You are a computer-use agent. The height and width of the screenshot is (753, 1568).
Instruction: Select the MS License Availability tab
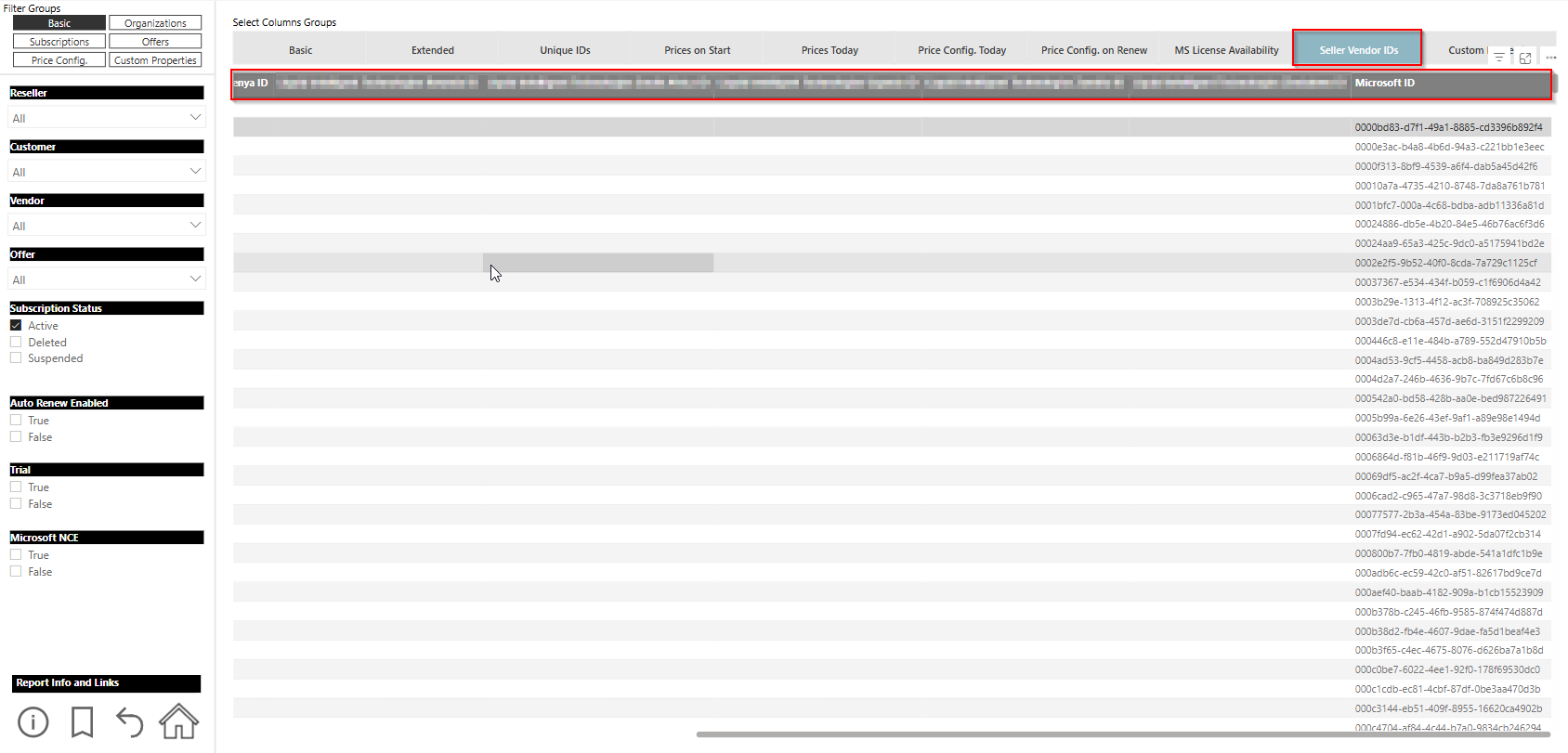point(1226,50)
